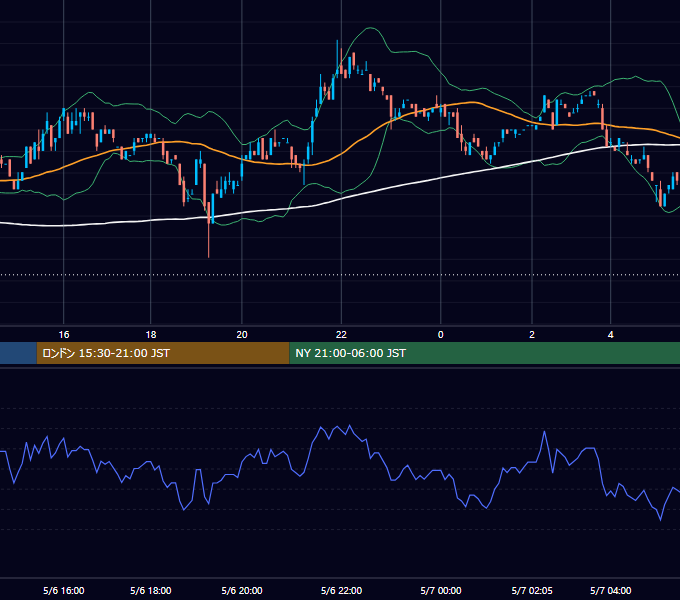Click the 16 hour label on price chart axis
This screenshot has height=600, width=680.
click(x=64, y=335)
